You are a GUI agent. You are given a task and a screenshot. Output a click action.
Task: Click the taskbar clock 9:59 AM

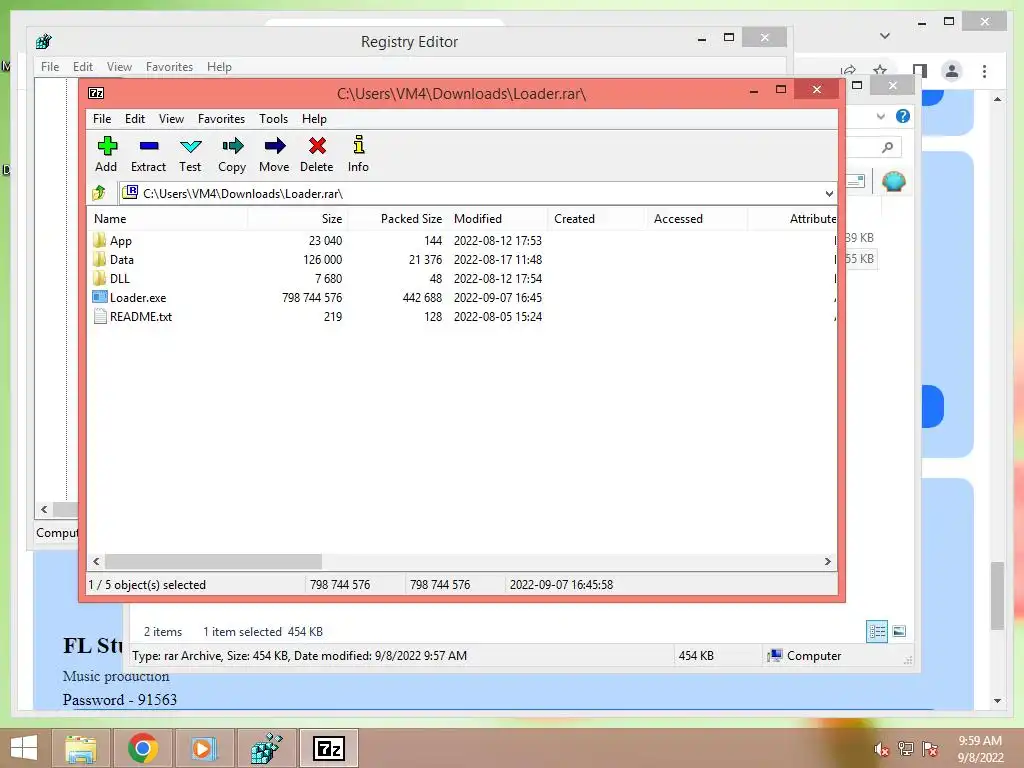click(980, 741)
